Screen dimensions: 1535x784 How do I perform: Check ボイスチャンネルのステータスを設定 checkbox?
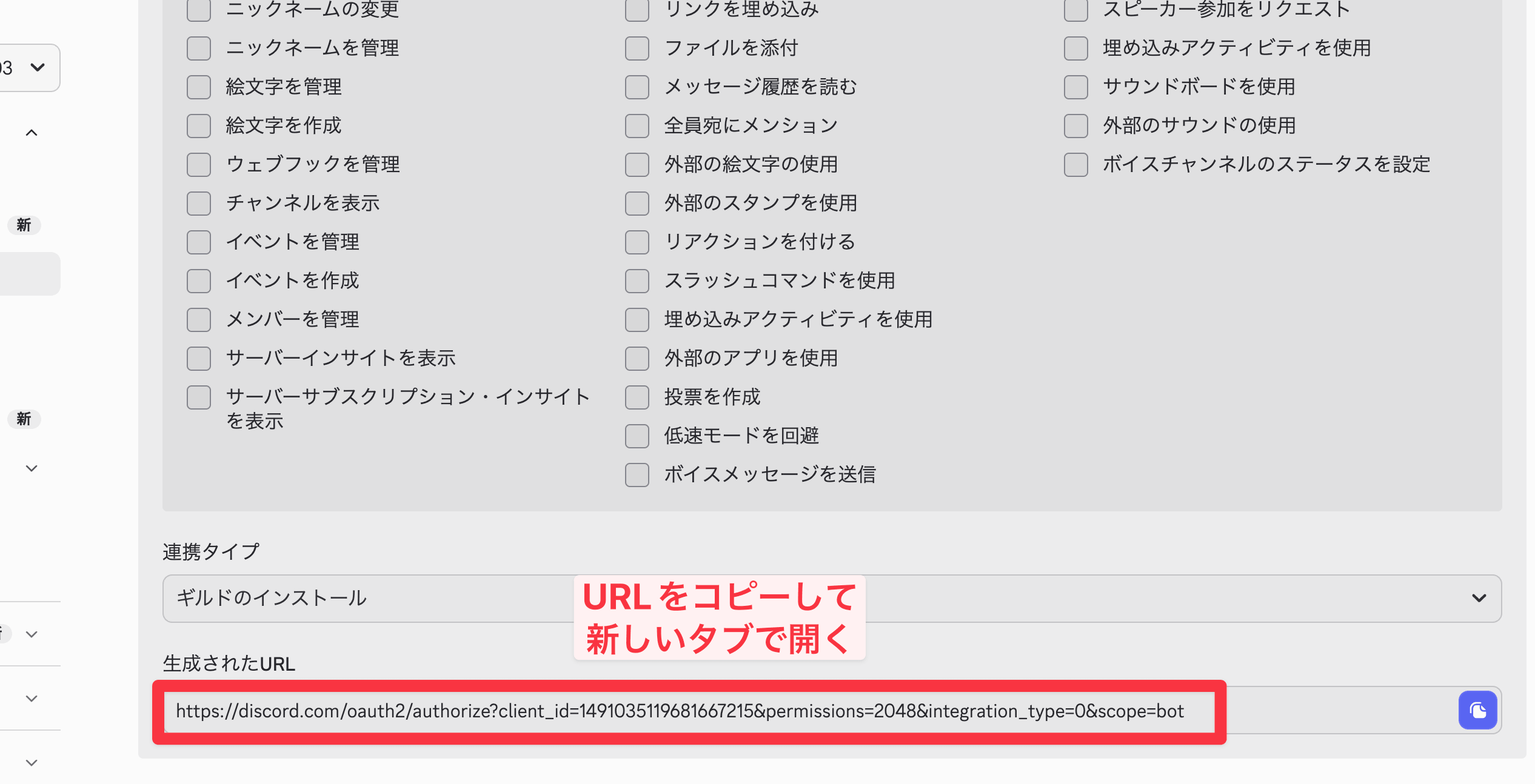tap(1075, 164)
